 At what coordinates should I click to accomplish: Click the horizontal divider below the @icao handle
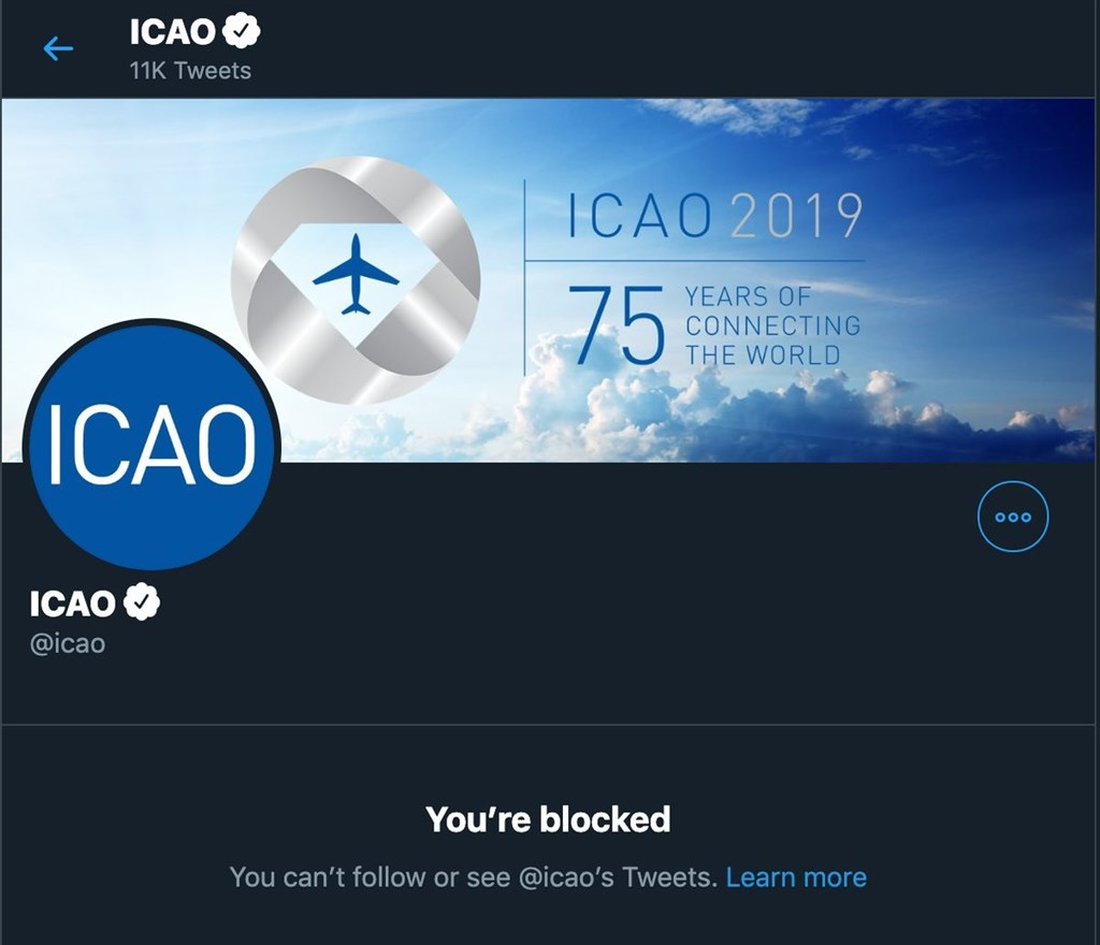550,724
